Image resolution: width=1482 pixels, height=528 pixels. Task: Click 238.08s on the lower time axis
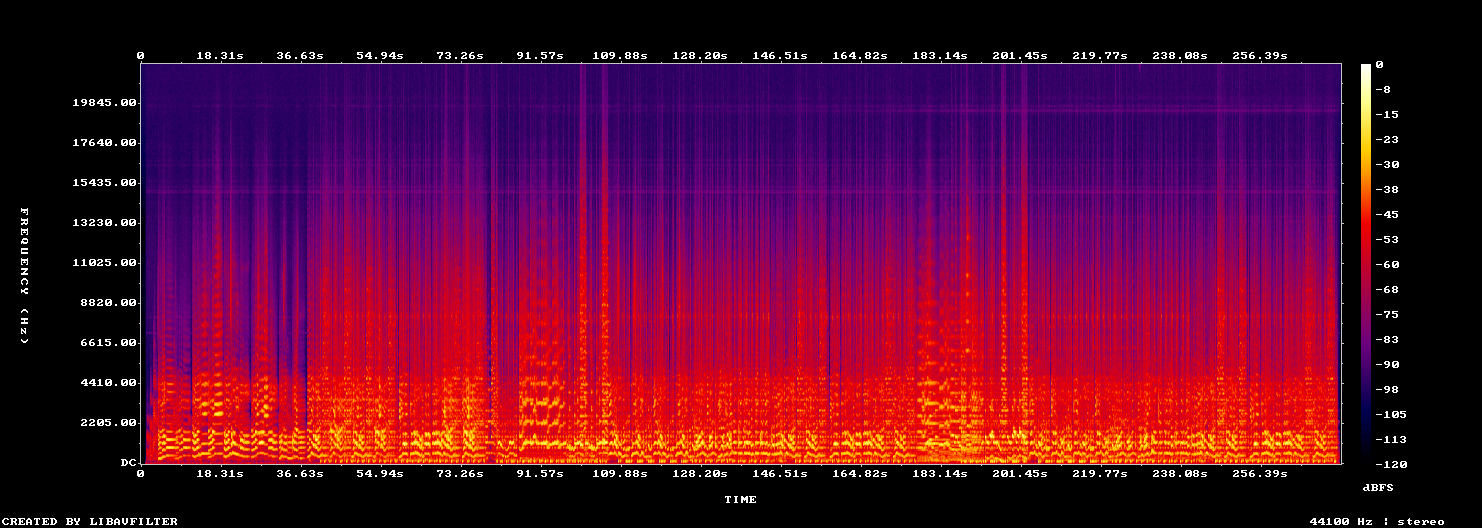(1180, 473)
